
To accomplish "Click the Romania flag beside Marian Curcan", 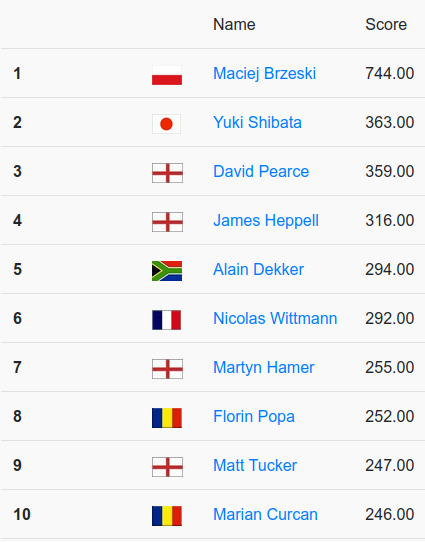I will [x=167, y=516].
